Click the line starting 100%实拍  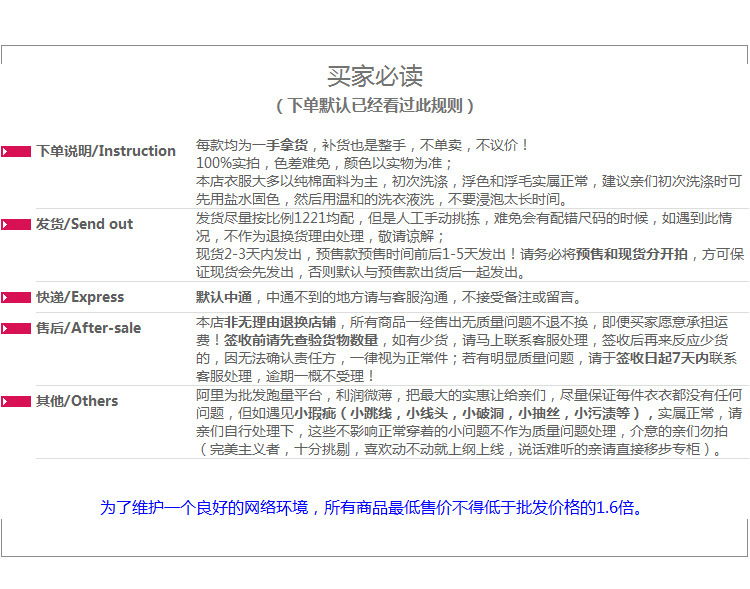click(x=324, y=163)
